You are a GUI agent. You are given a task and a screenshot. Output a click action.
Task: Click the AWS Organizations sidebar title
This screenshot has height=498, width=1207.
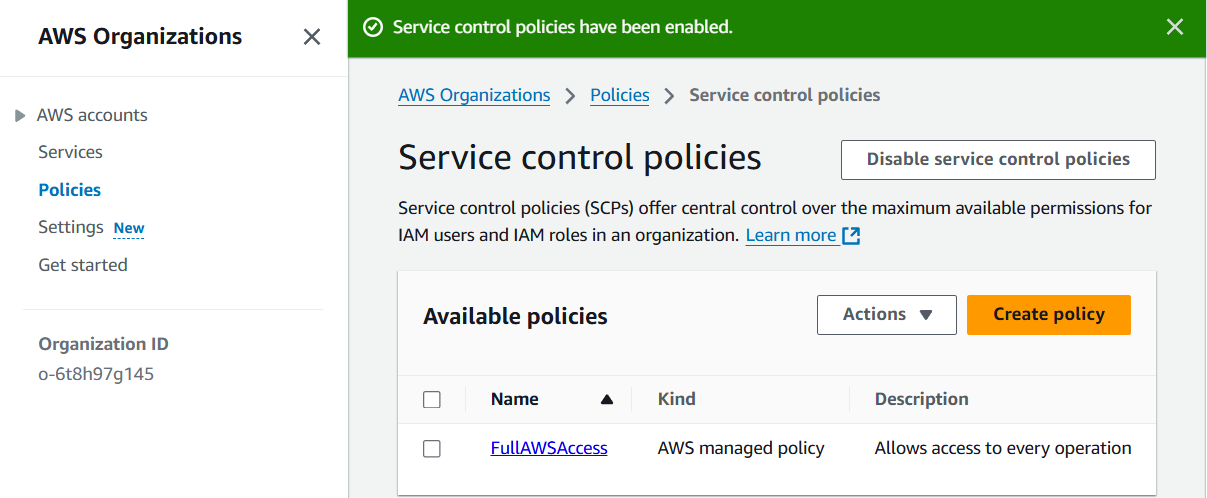pos(140,37)
